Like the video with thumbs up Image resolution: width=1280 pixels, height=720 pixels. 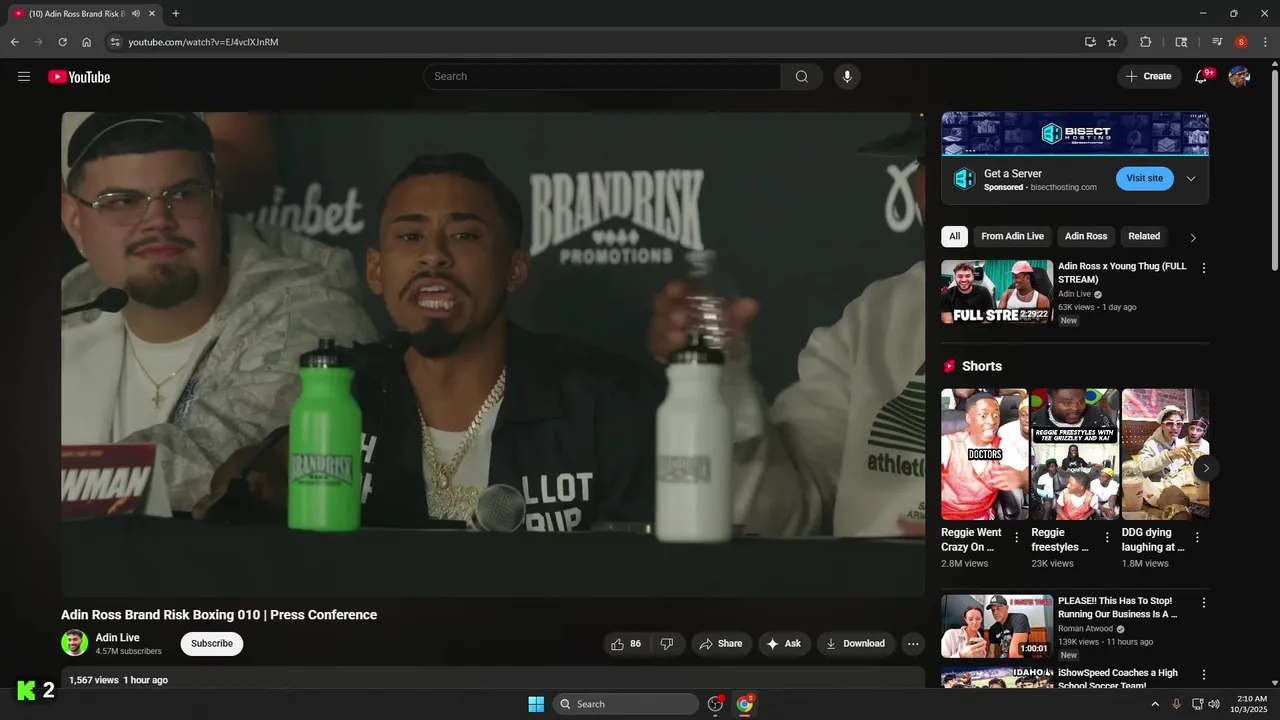[x=626, y=644]
